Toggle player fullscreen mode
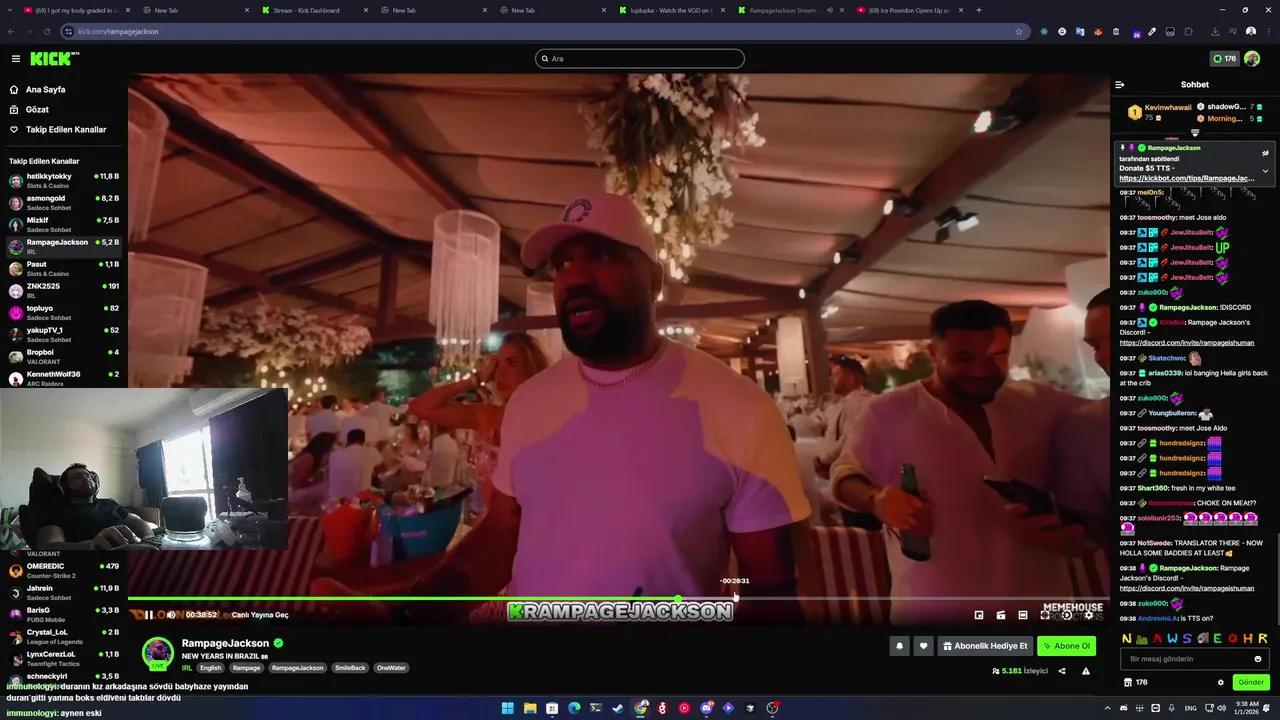1280x720 pixels. pyautogui.click(x=1045, y=615)
